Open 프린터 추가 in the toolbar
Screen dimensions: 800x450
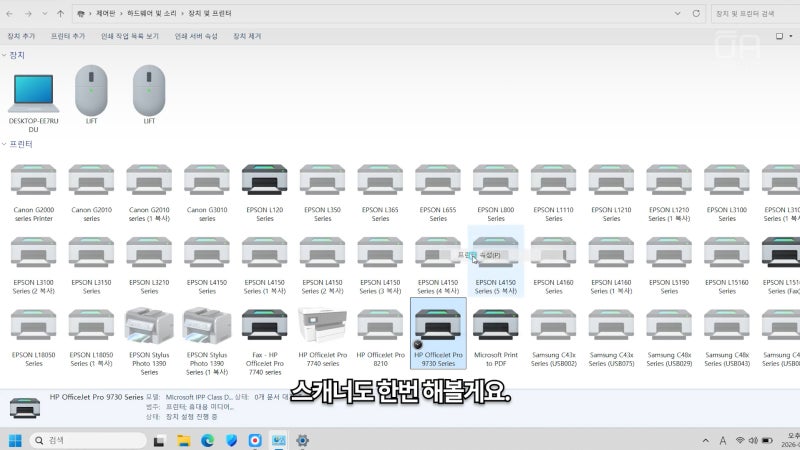click(67, 36)
